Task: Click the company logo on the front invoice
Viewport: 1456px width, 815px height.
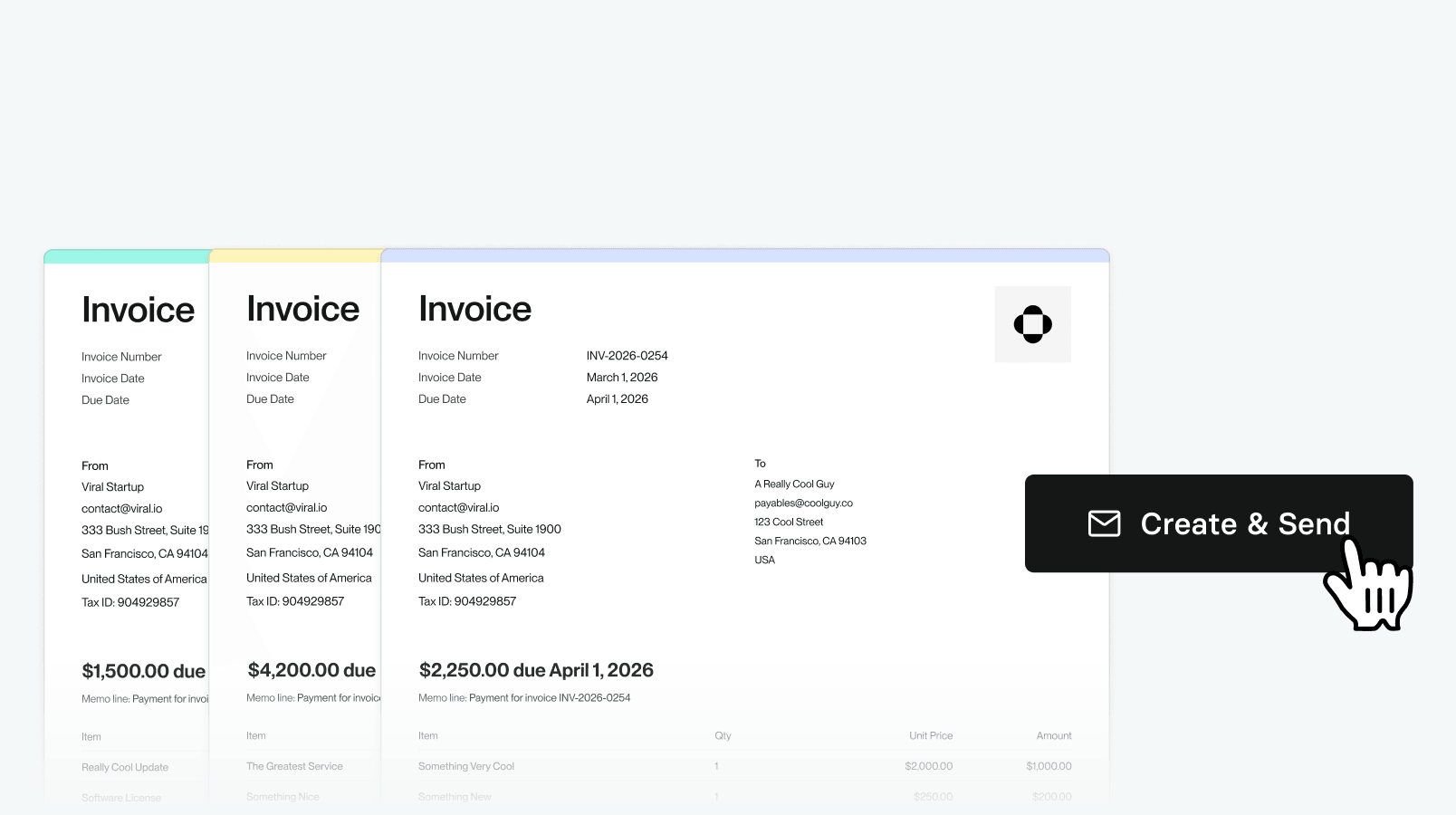Action: pyautogui.click(x=1033, y=324)
